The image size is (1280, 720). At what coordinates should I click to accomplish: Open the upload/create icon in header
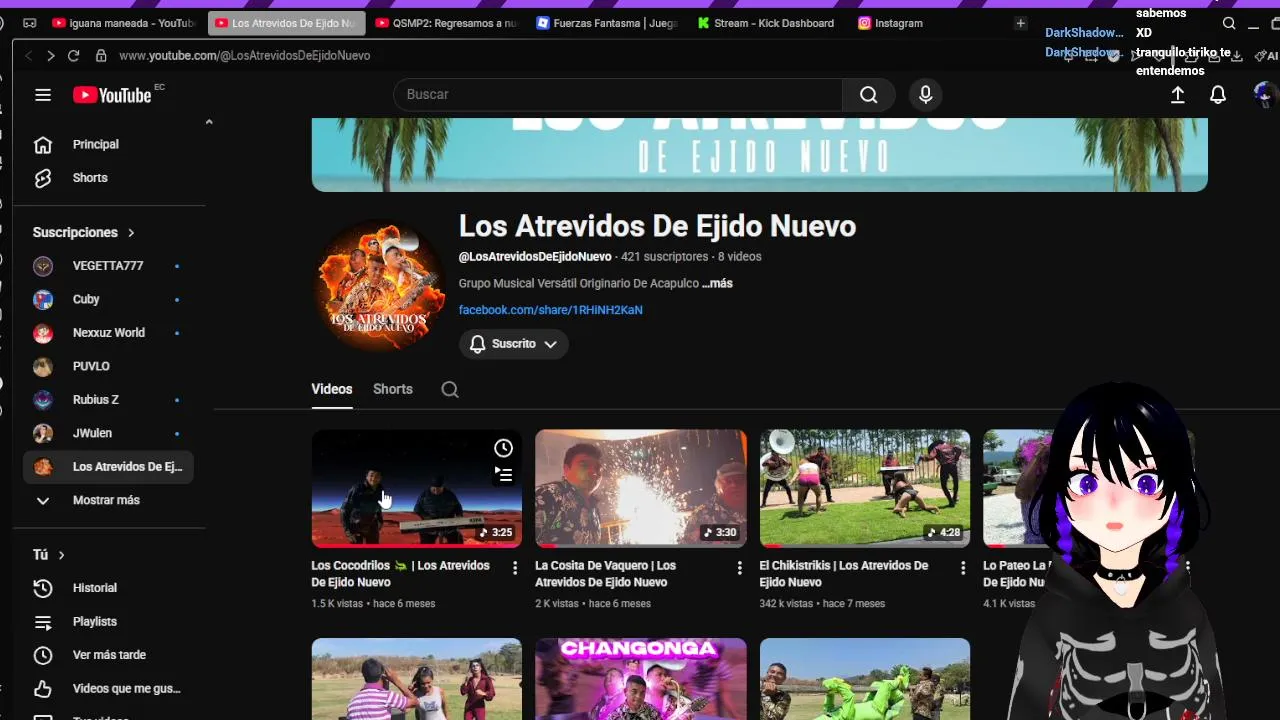[1178, 94]
